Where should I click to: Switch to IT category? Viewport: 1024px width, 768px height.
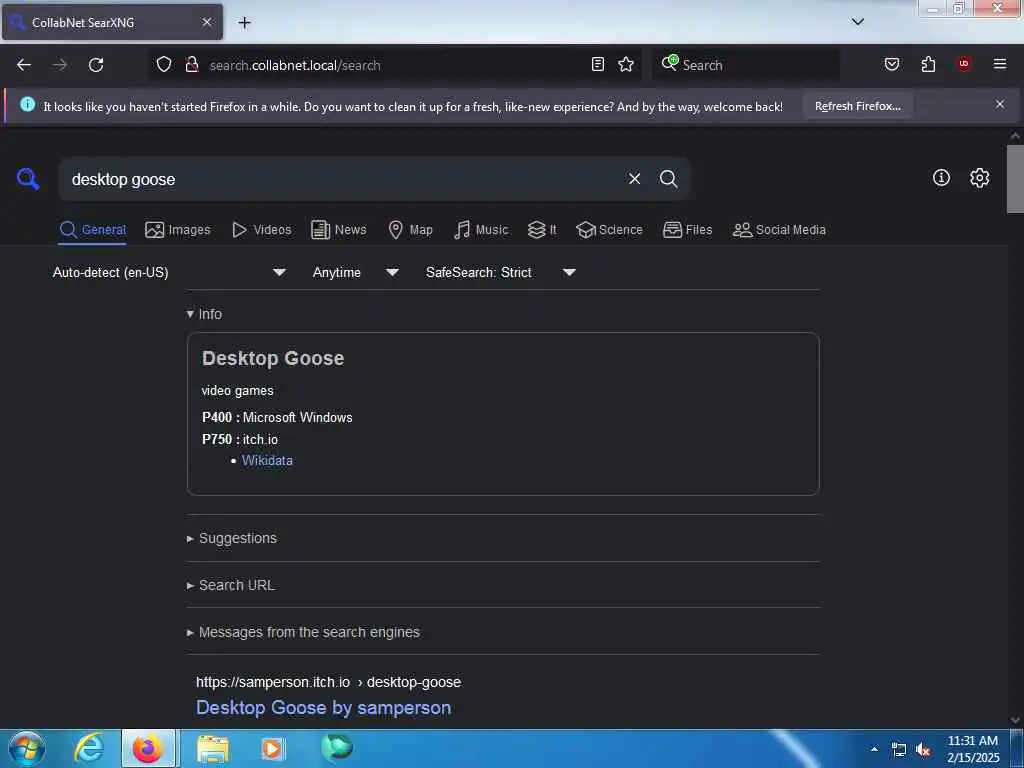click(x=542, y=230)
